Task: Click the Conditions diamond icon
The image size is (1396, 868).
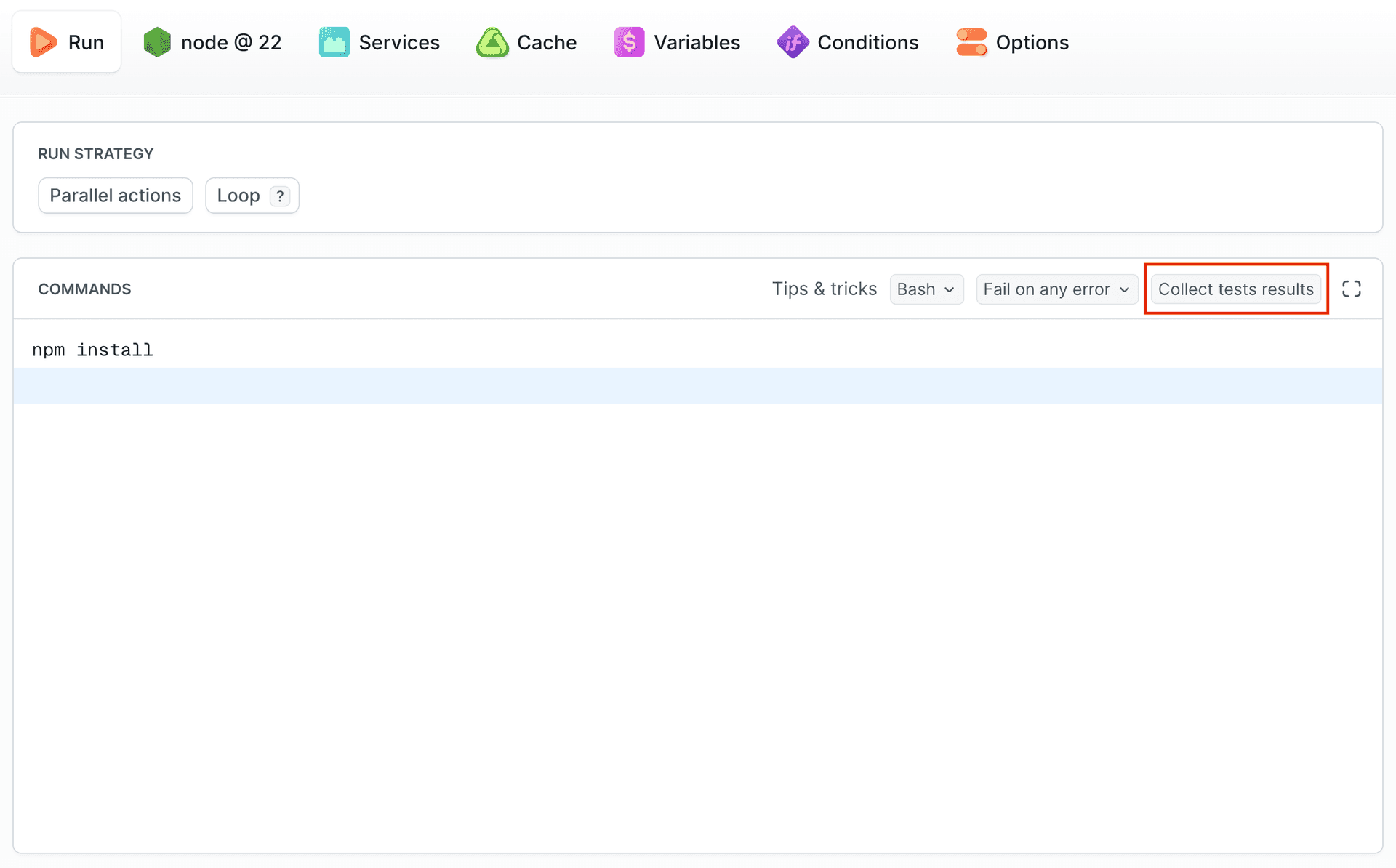Action: [x=793, y=41]
